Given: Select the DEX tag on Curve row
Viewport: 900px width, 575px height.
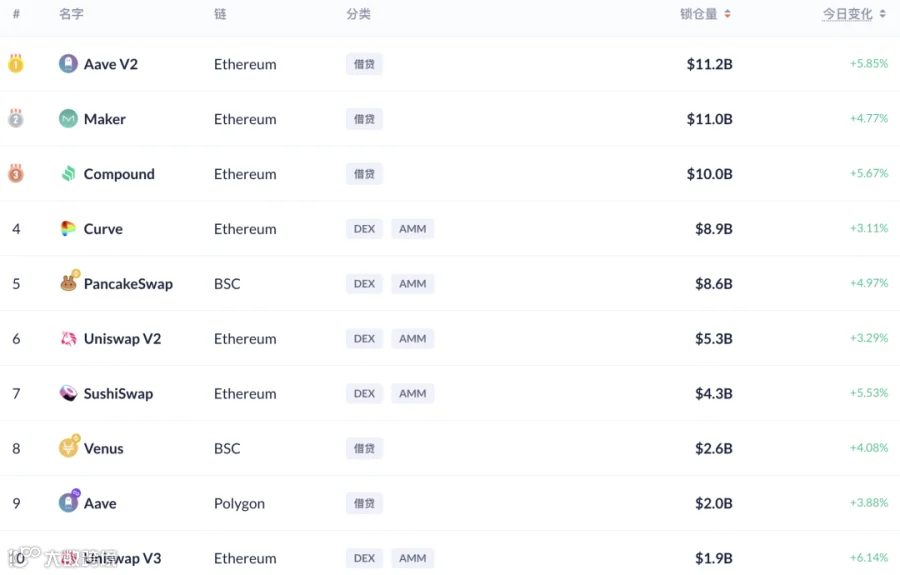Looking at the screenshot, I should [364, 229].
